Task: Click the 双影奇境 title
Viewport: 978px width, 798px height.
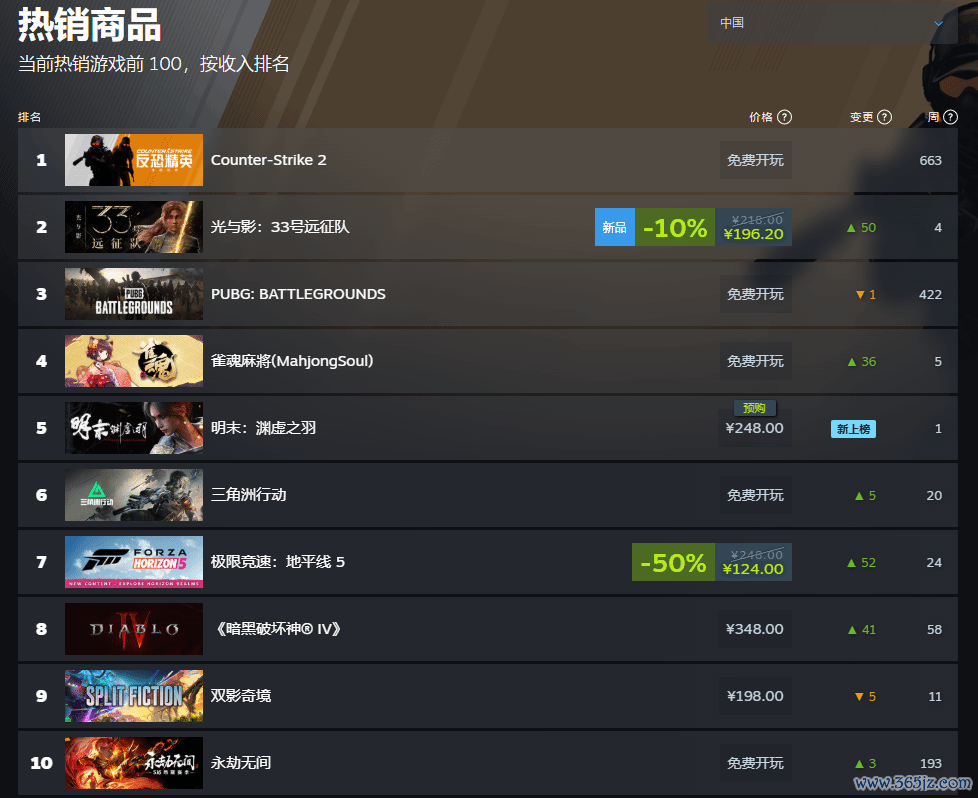Action: tap(241, 696)
